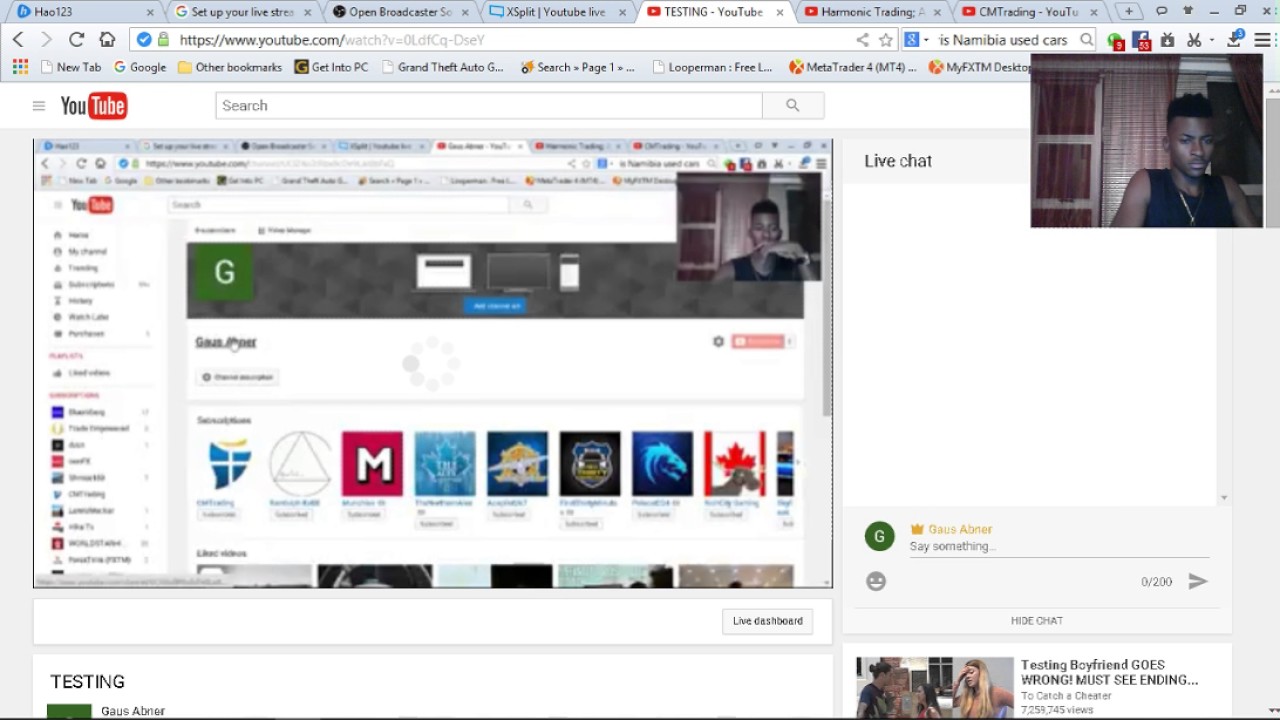The width and height of the screenshot is (1280, 720).
Task: Open the emoji picker in live chat
Action: [876, 581]
